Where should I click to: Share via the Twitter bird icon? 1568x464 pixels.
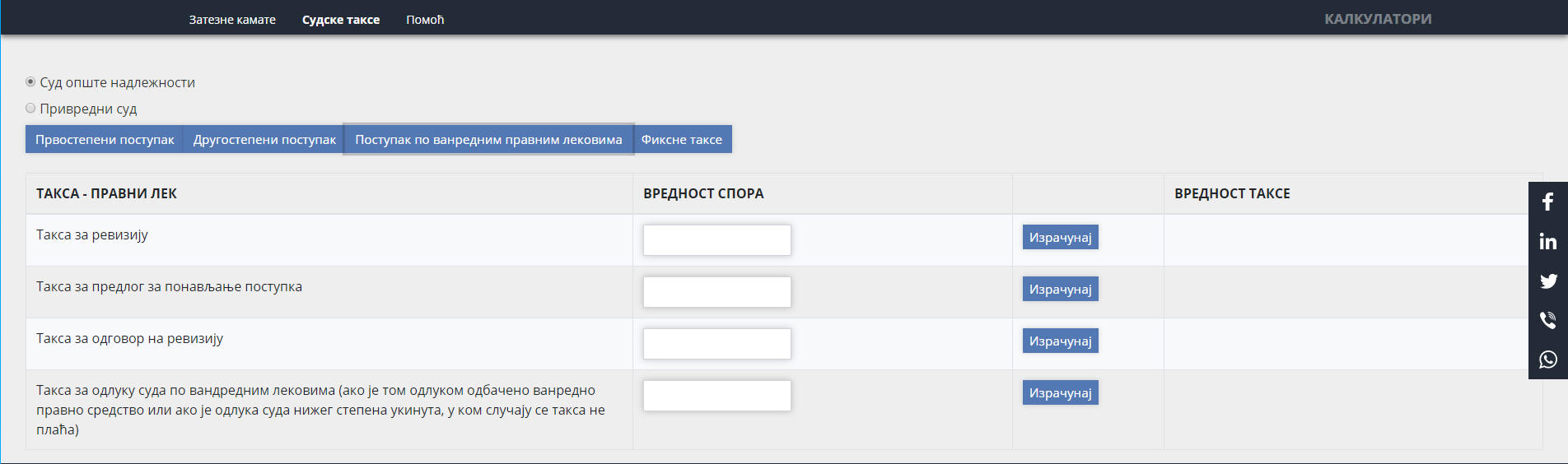tap(1547, 281)
